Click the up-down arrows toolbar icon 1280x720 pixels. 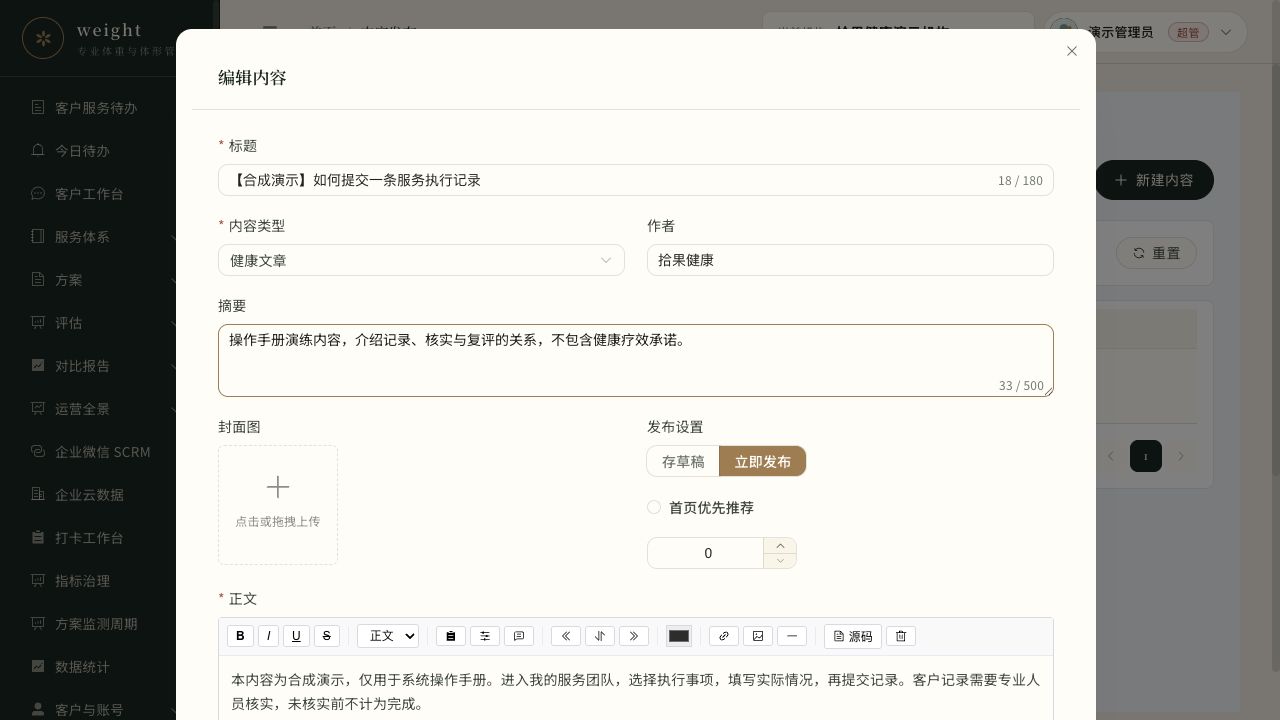tap(600, 636)
